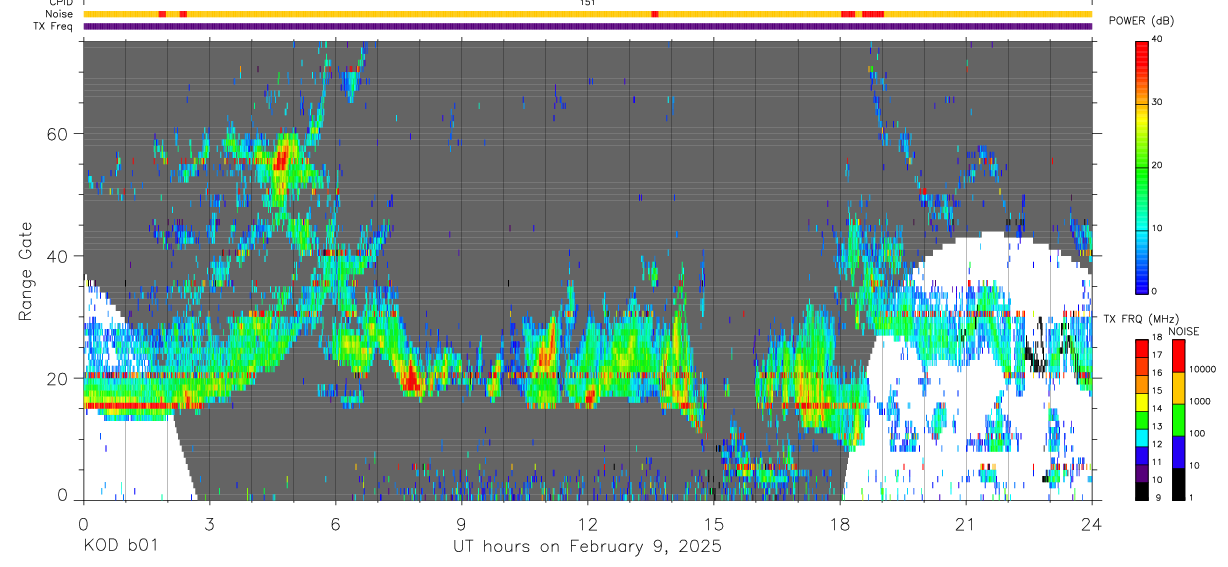
Task: Click the 3 hour tick on time axis
Action: 209,523
